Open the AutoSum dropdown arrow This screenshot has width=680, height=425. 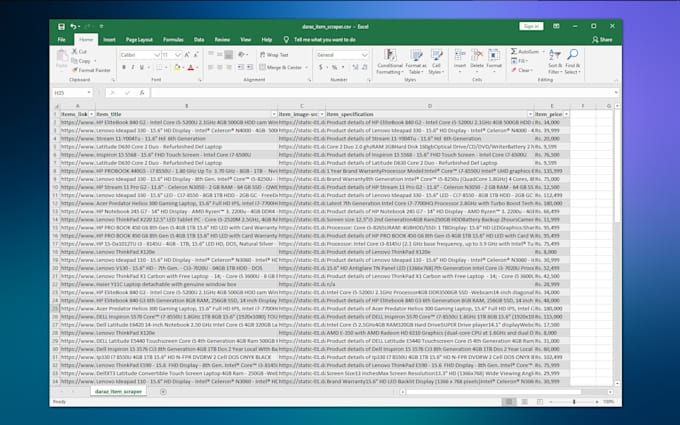pos(543,52)
